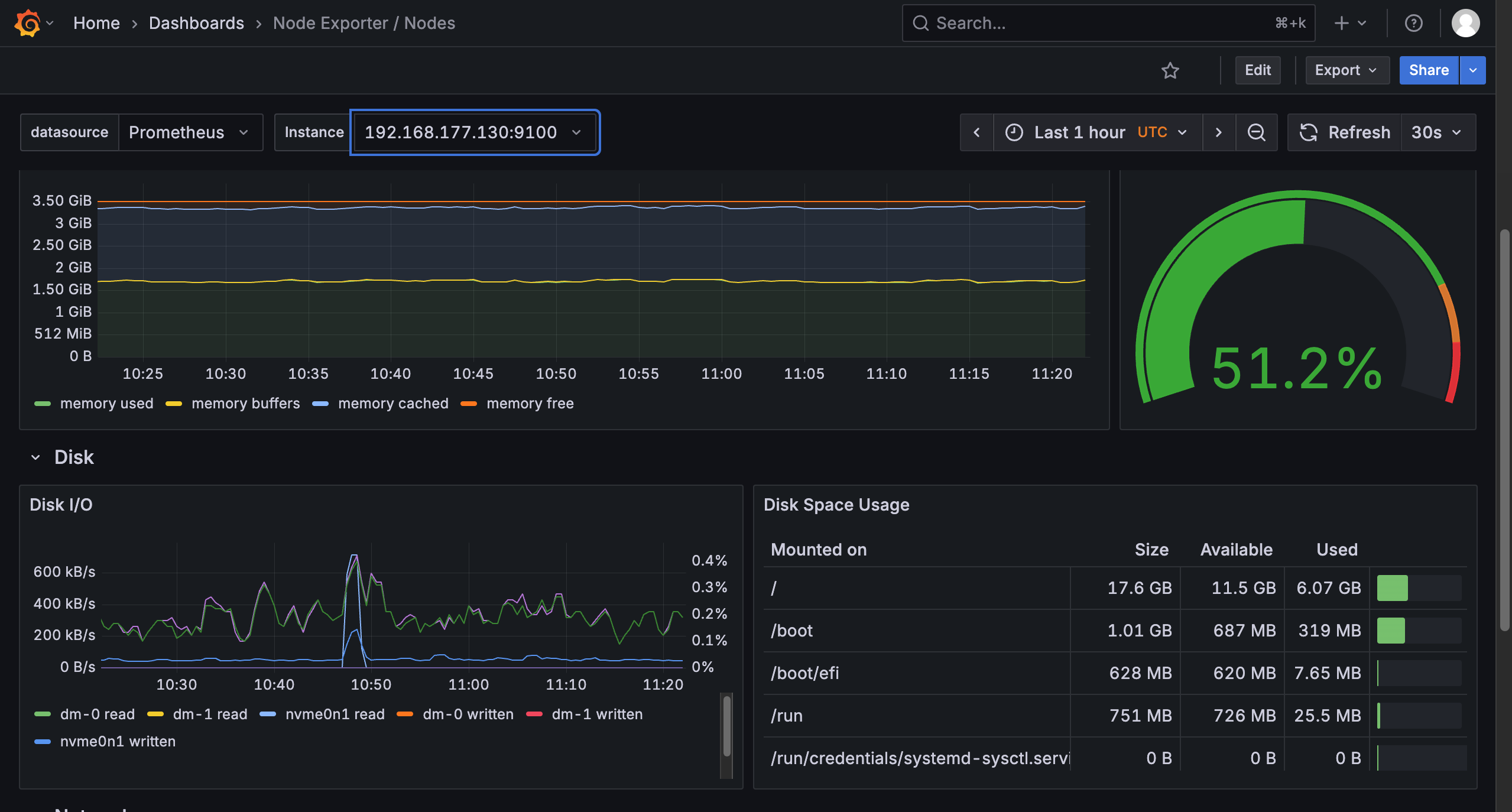This screenshot has height=812, width=1512.
Task: Open the user profile avatar
Action: [1465, 23]
